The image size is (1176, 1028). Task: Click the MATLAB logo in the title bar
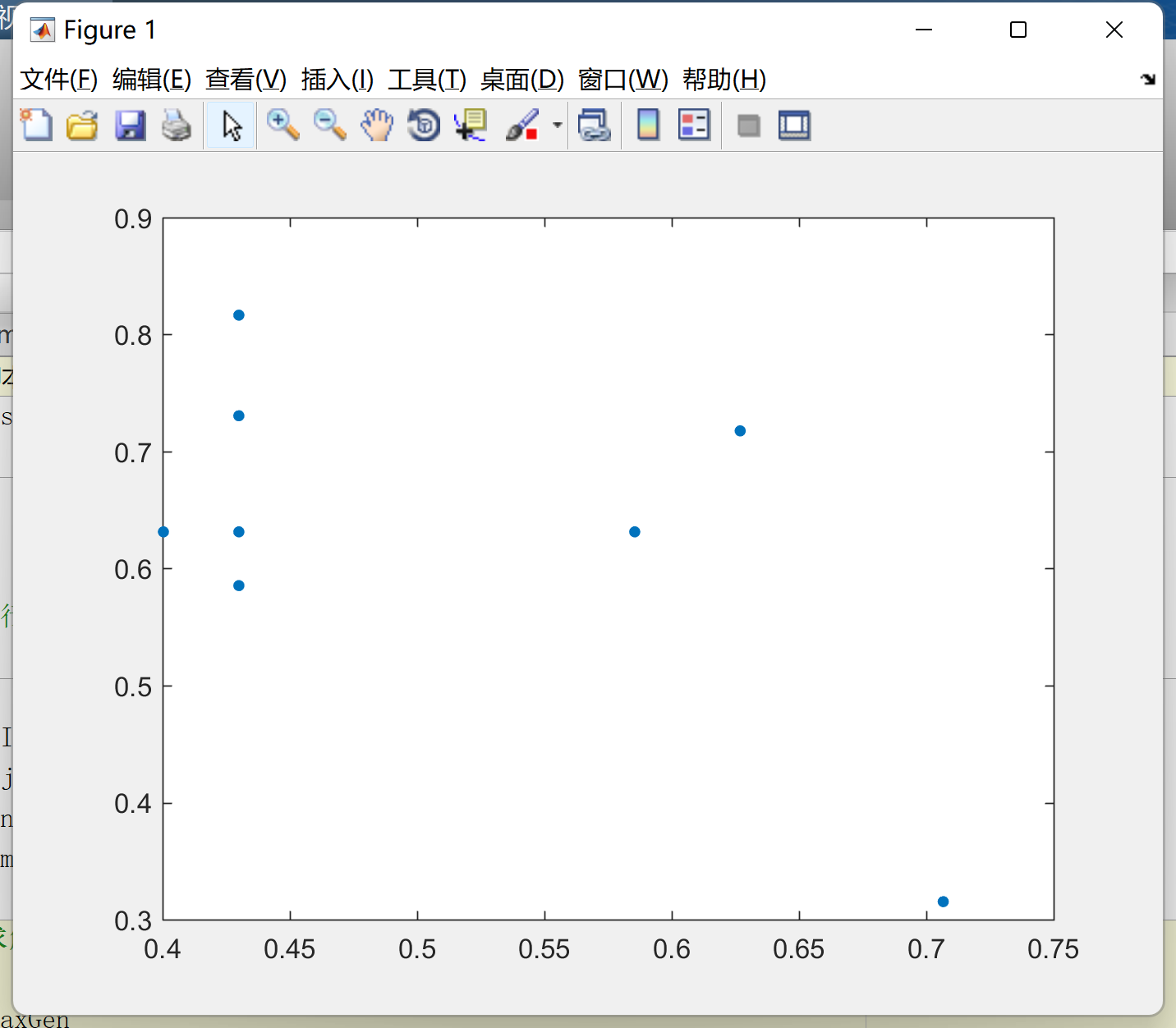(x=42, y=30)
